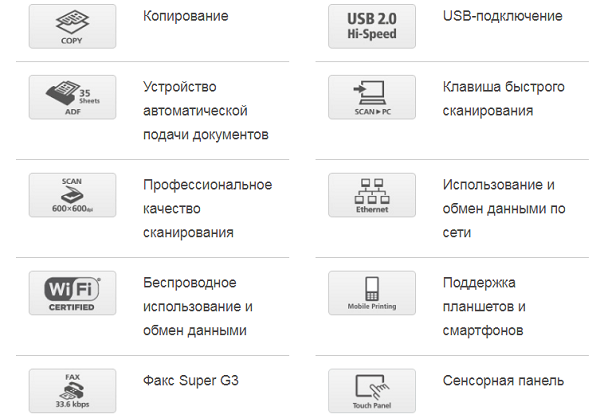Click the Факс Super G3 label

(x=191, y=381)
